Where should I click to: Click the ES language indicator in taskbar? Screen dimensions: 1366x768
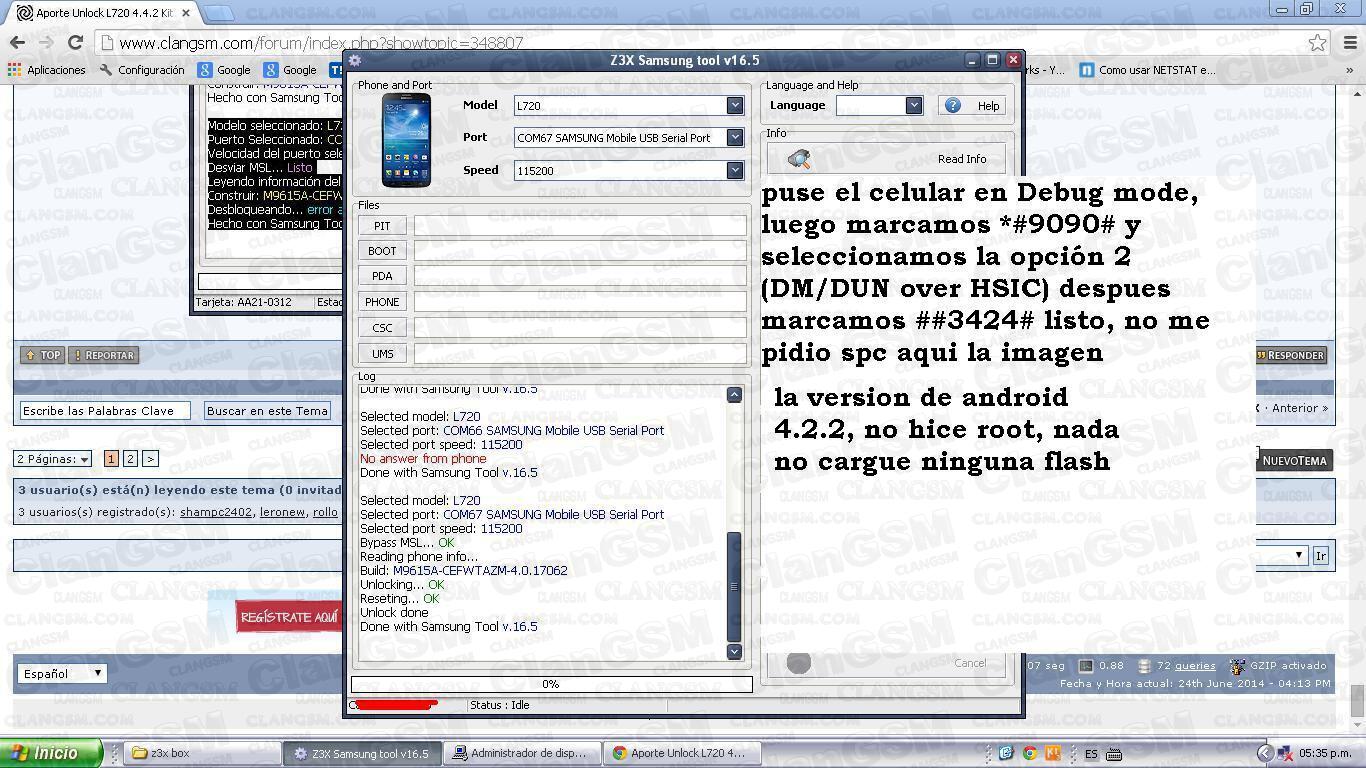pyautogui.click(x=1092, y=753)
